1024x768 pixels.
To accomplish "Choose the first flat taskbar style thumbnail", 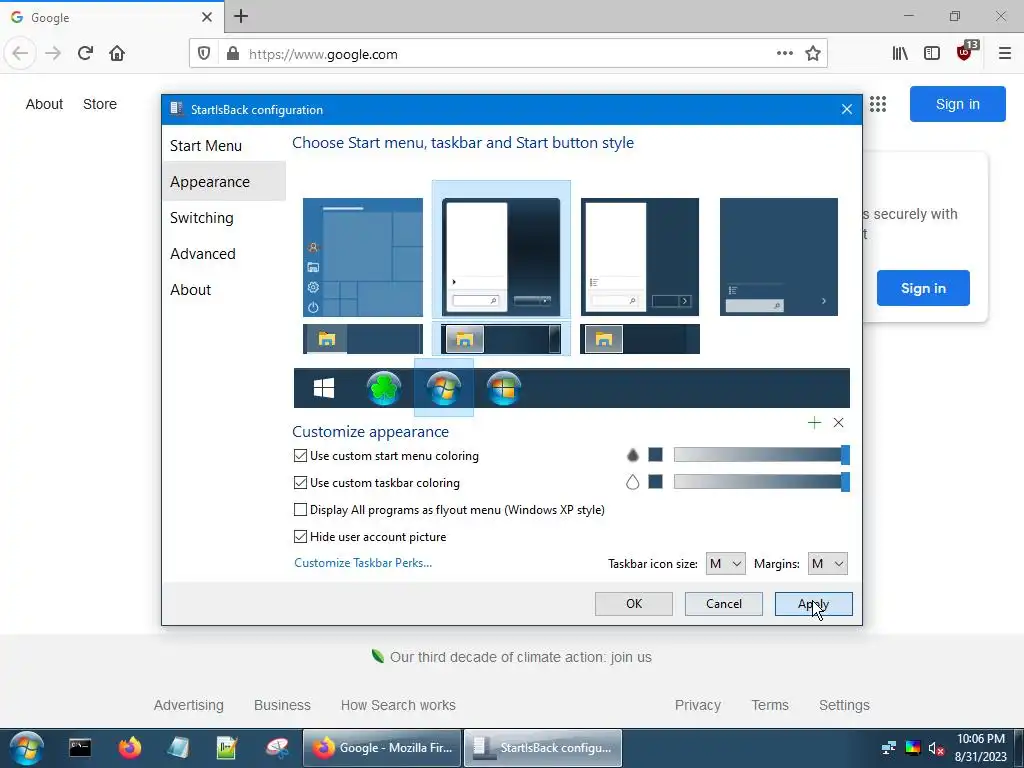I will click(x=362, y=339).
